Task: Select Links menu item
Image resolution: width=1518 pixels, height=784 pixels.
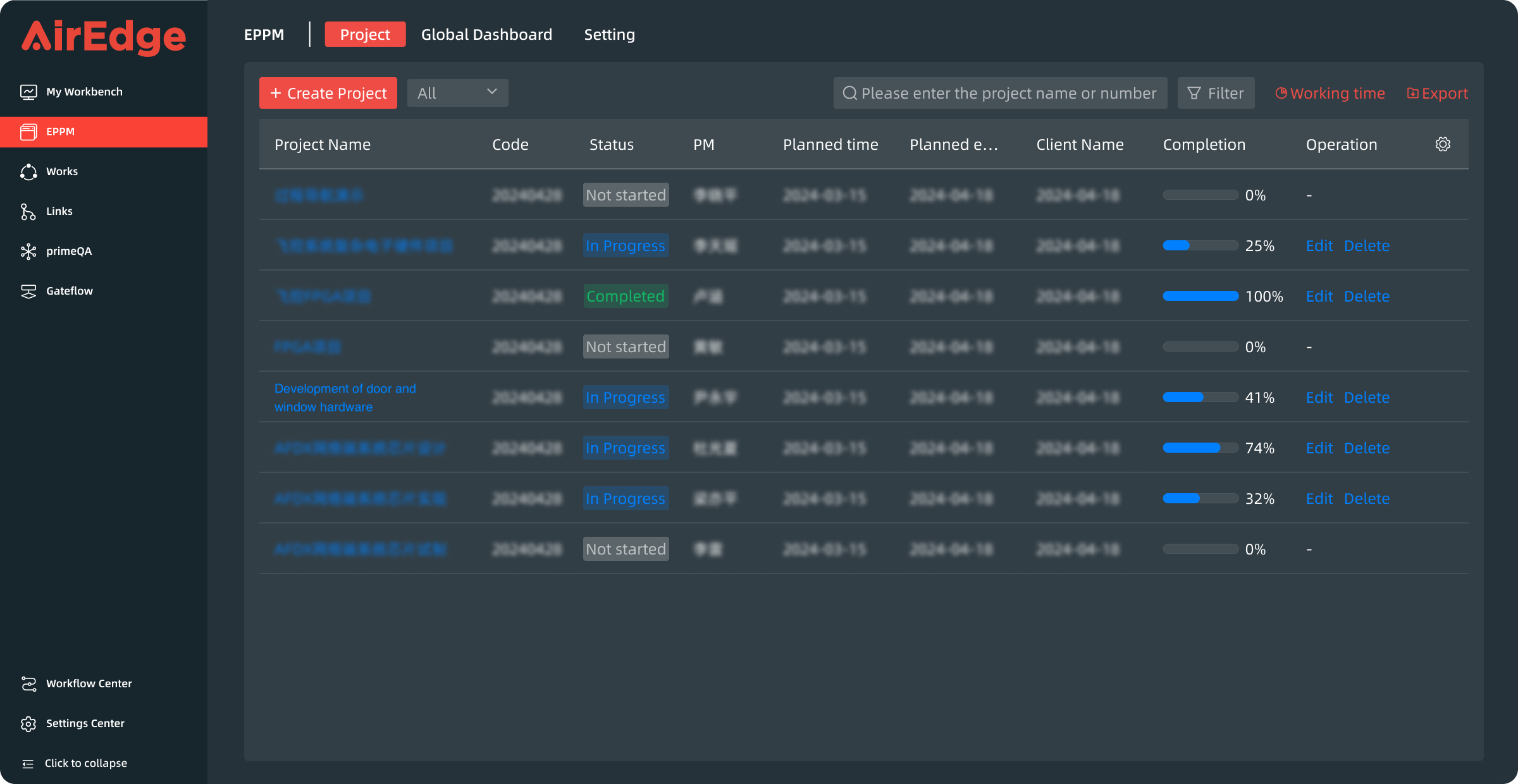Action: pyautogui.click(x=104, y=211)
